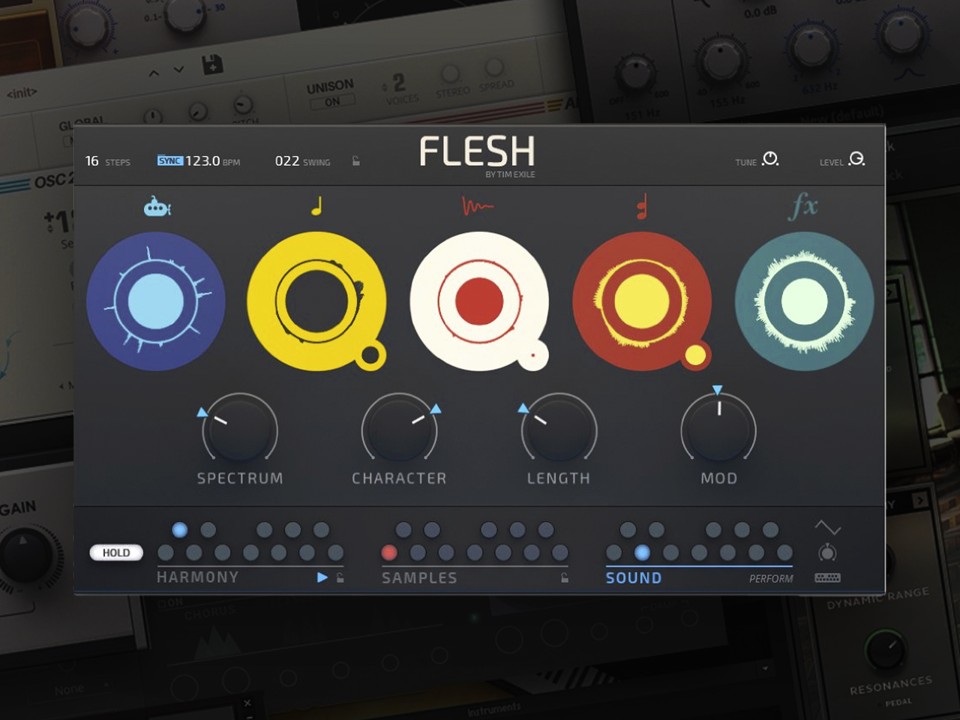Click the small macro knob icon right of Sound

827,552
